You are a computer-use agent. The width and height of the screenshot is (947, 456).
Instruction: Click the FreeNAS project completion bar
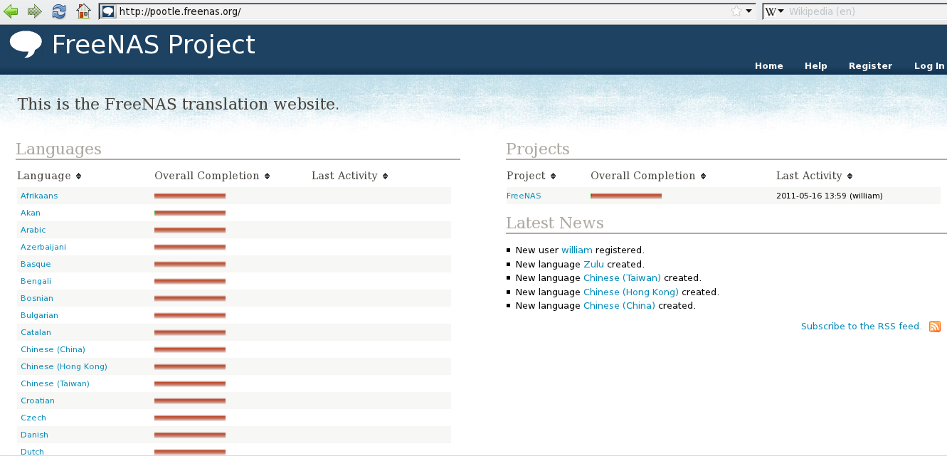(626, 196)
